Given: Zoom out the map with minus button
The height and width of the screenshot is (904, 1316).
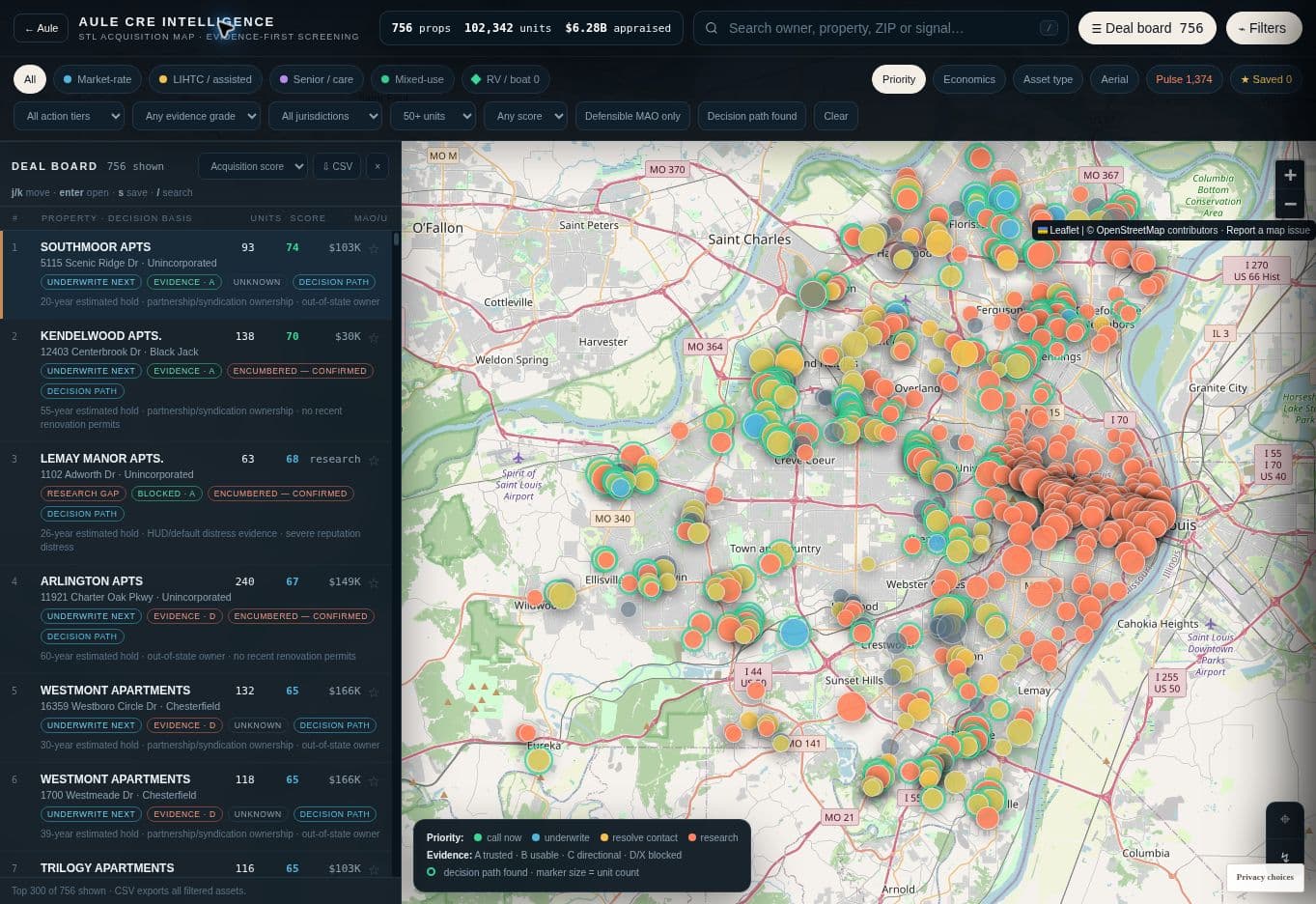Looking at the screenshot, I should click(x=1290, y=204).
